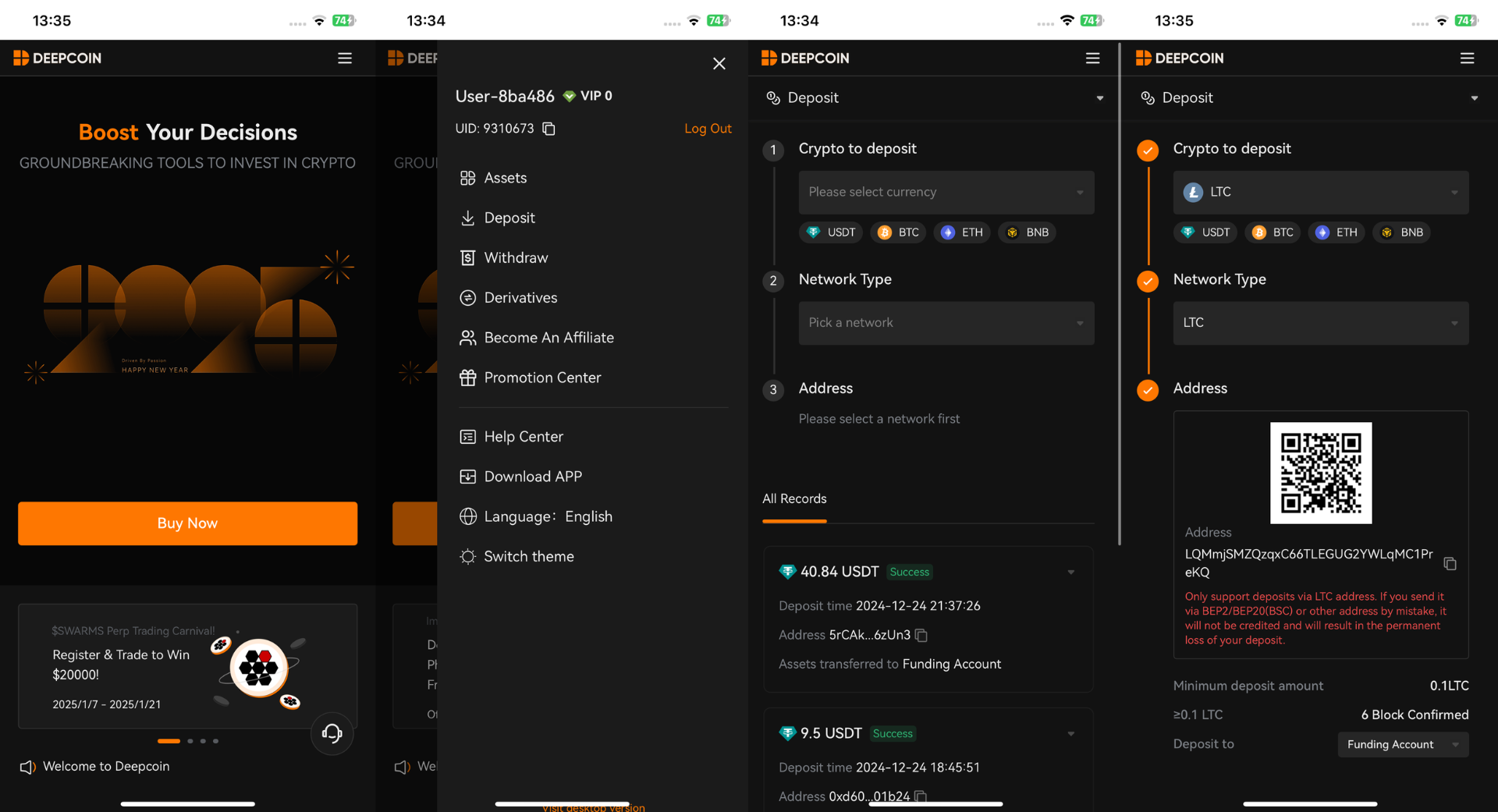Open the Funding Account dropdown
This screenshot has width=1498, height=812.
[1403, 745]
